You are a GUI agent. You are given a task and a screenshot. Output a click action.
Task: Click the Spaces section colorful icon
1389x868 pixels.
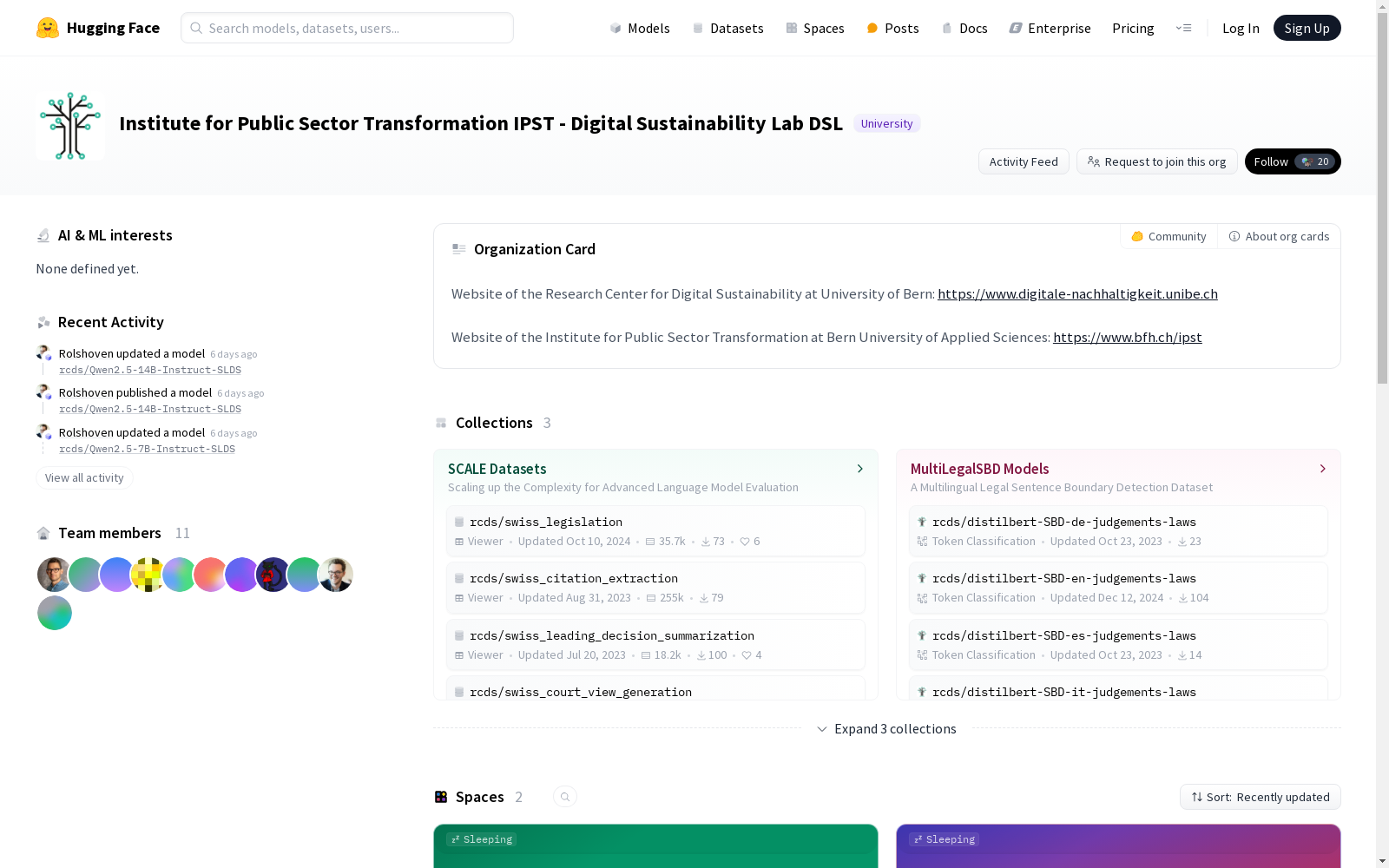441,797
